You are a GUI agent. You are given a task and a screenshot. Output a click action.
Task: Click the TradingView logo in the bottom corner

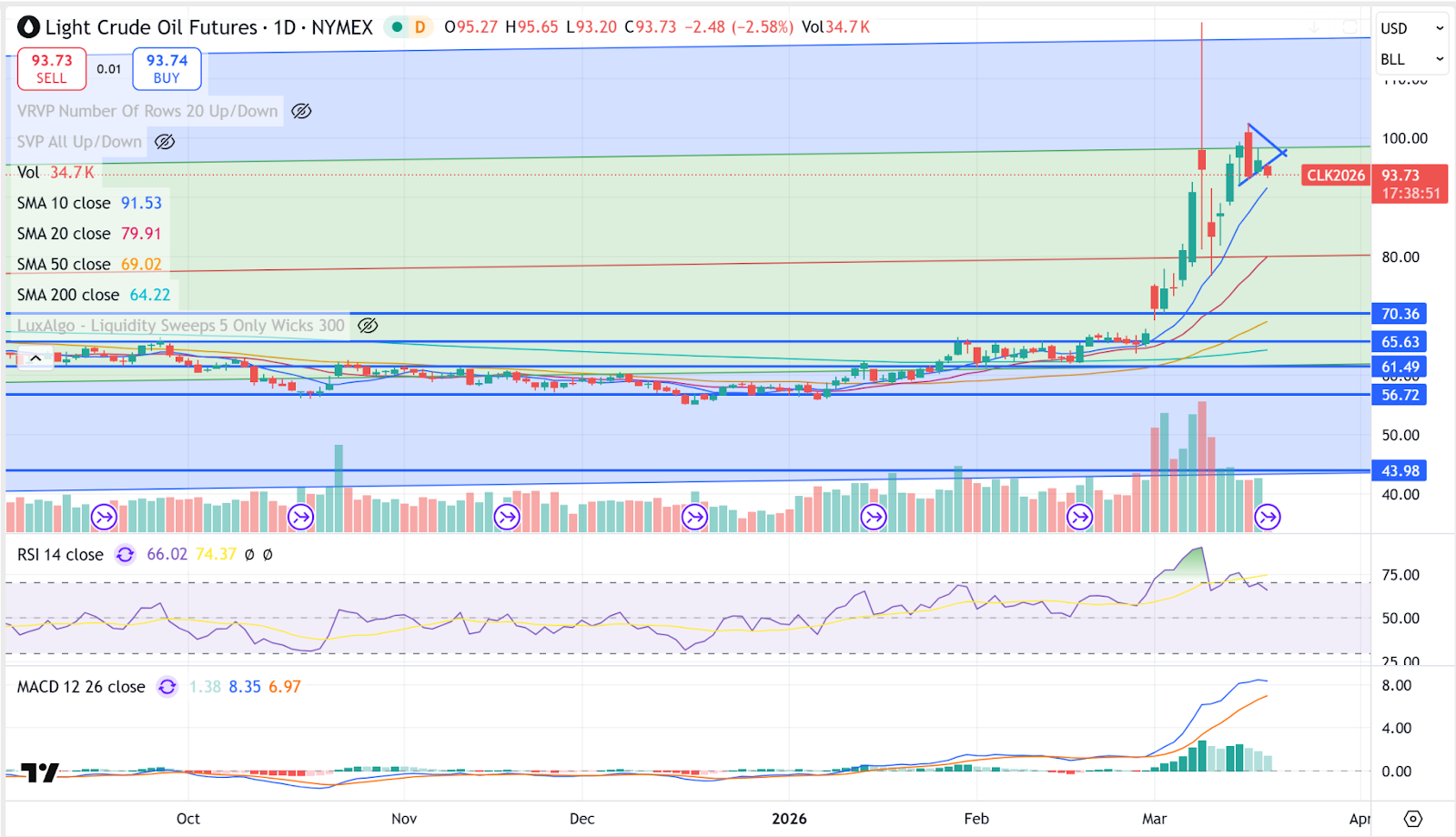click(40, 772)
